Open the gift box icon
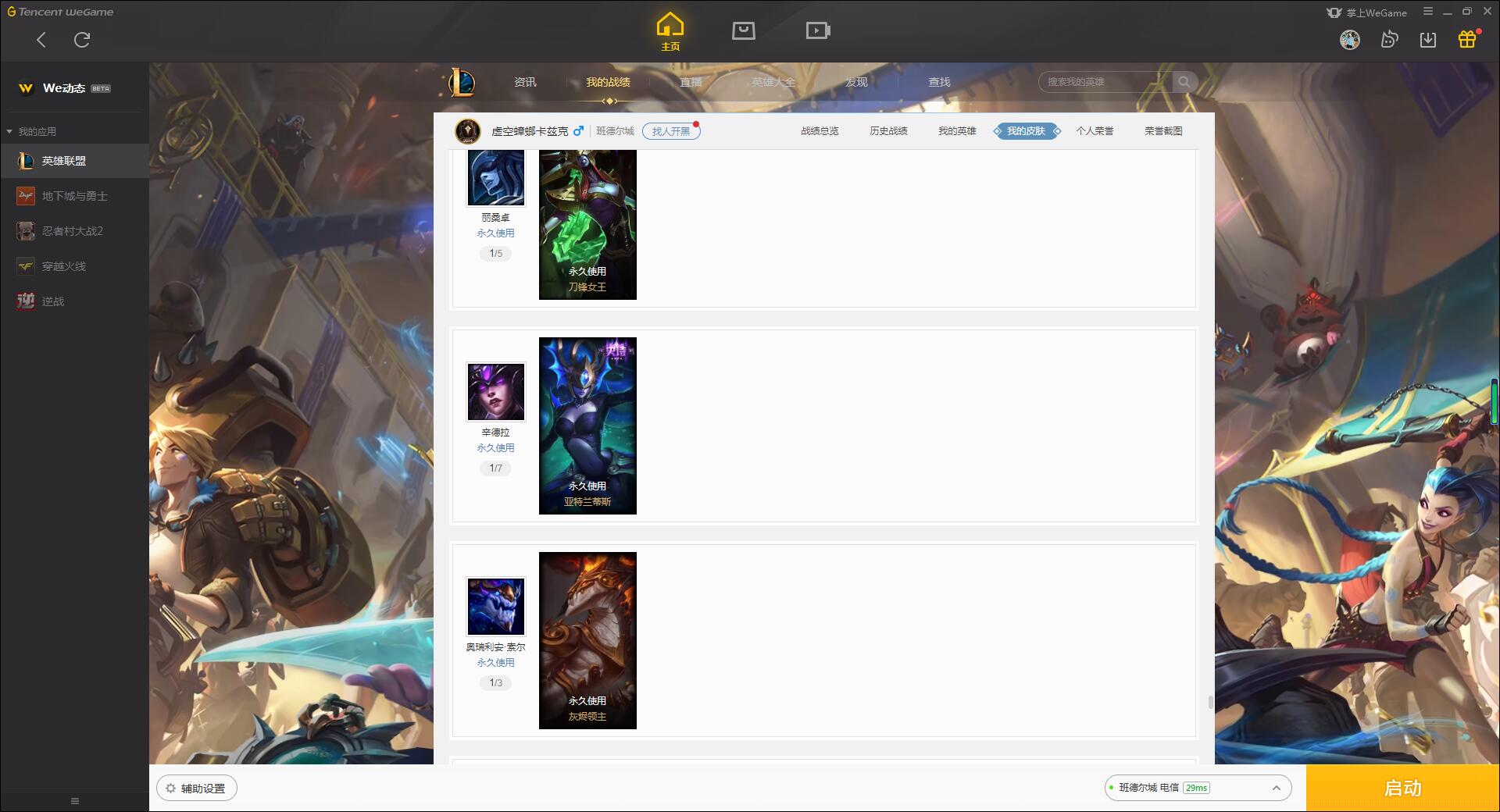Image resolution: width=1500 pixels, height=812 pixels. pos(1467,39)
